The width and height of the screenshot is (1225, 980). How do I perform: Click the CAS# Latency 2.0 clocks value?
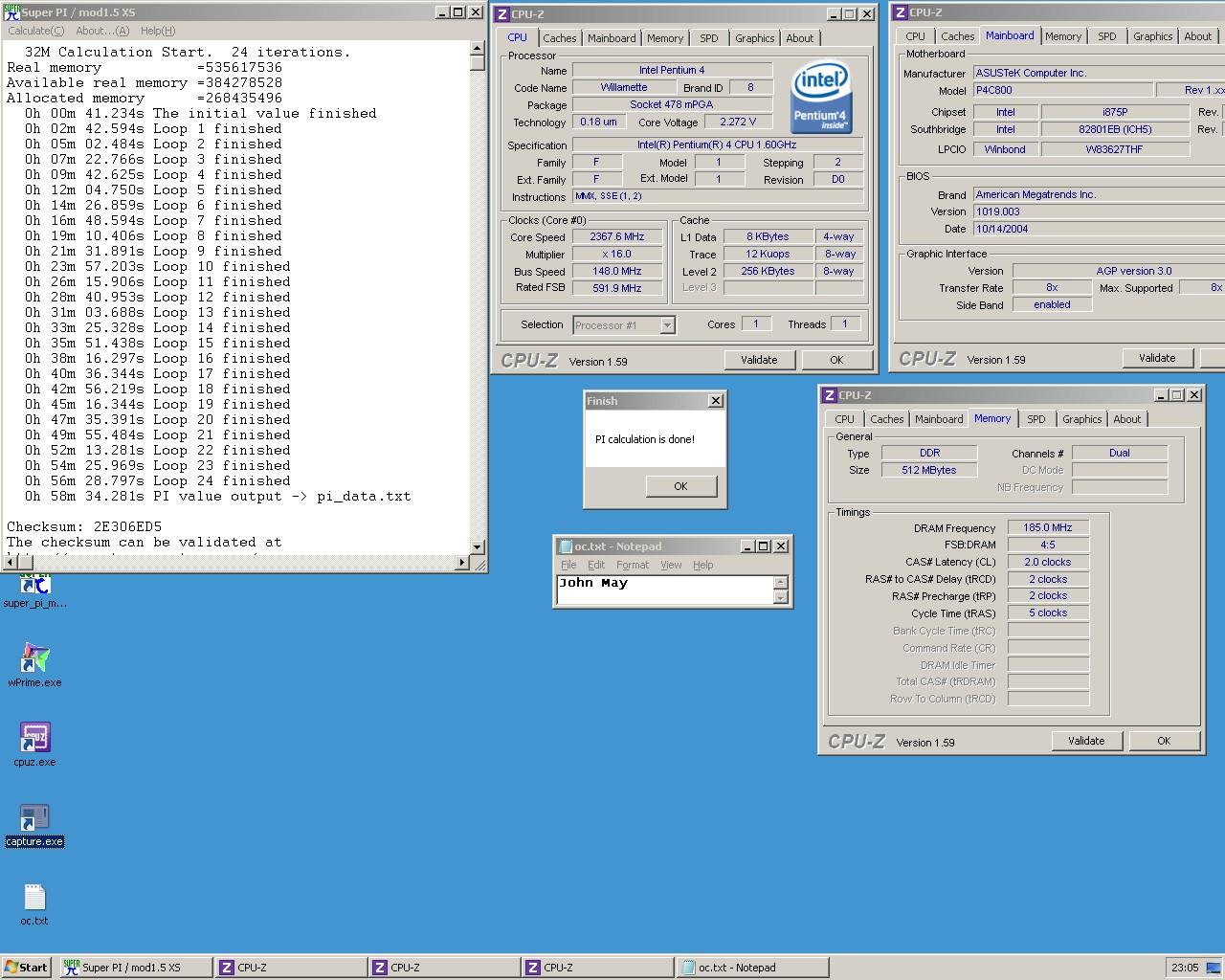(x=1048, y=562)
